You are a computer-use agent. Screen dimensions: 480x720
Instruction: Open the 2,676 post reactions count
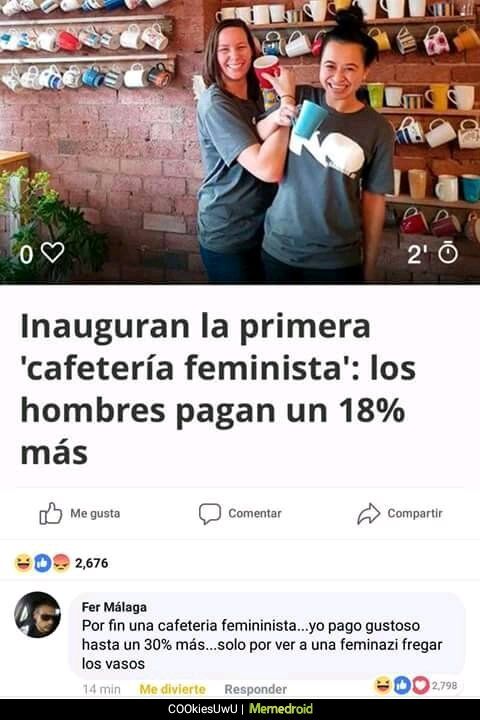click(x=91, y=563)
